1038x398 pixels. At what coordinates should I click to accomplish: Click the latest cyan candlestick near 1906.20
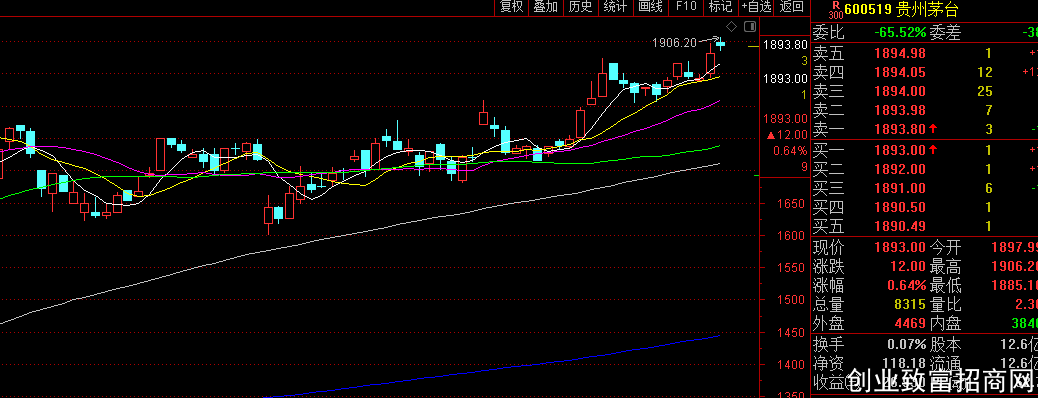coord(721,44)
